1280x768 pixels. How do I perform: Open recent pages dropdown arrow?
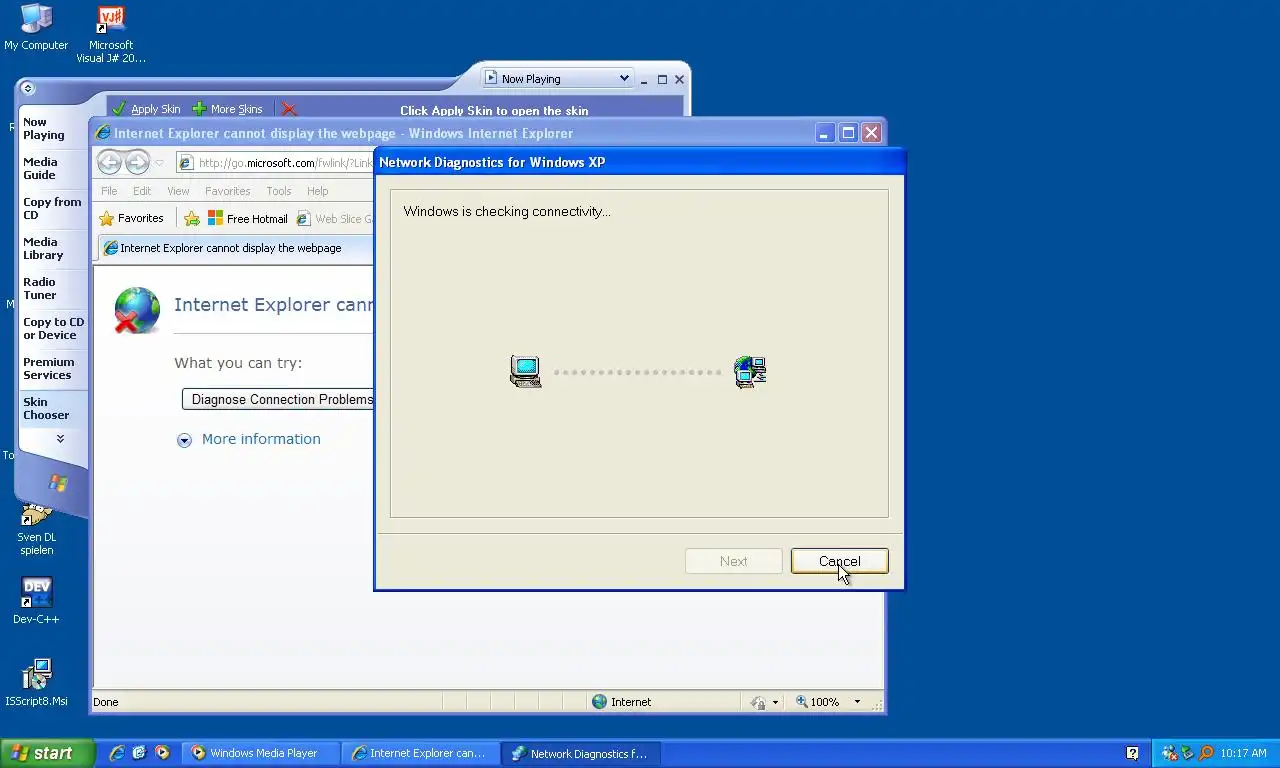(159, 163)
